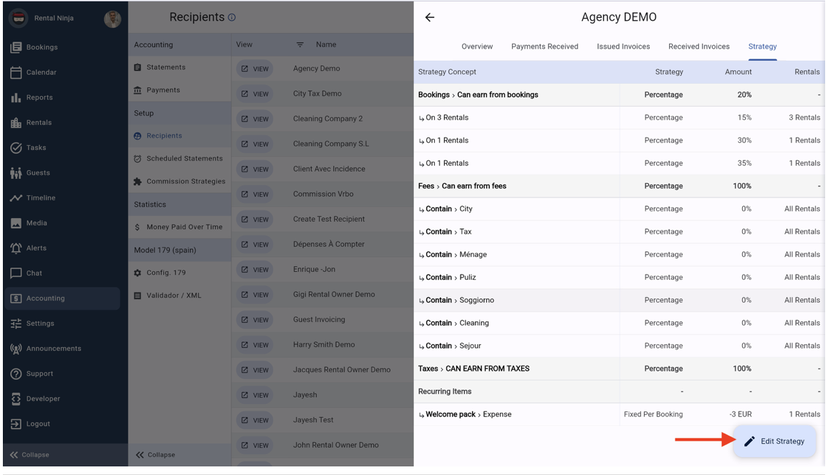
Task: Collapse the accounting submenu panel
Action: pos(155,455)
